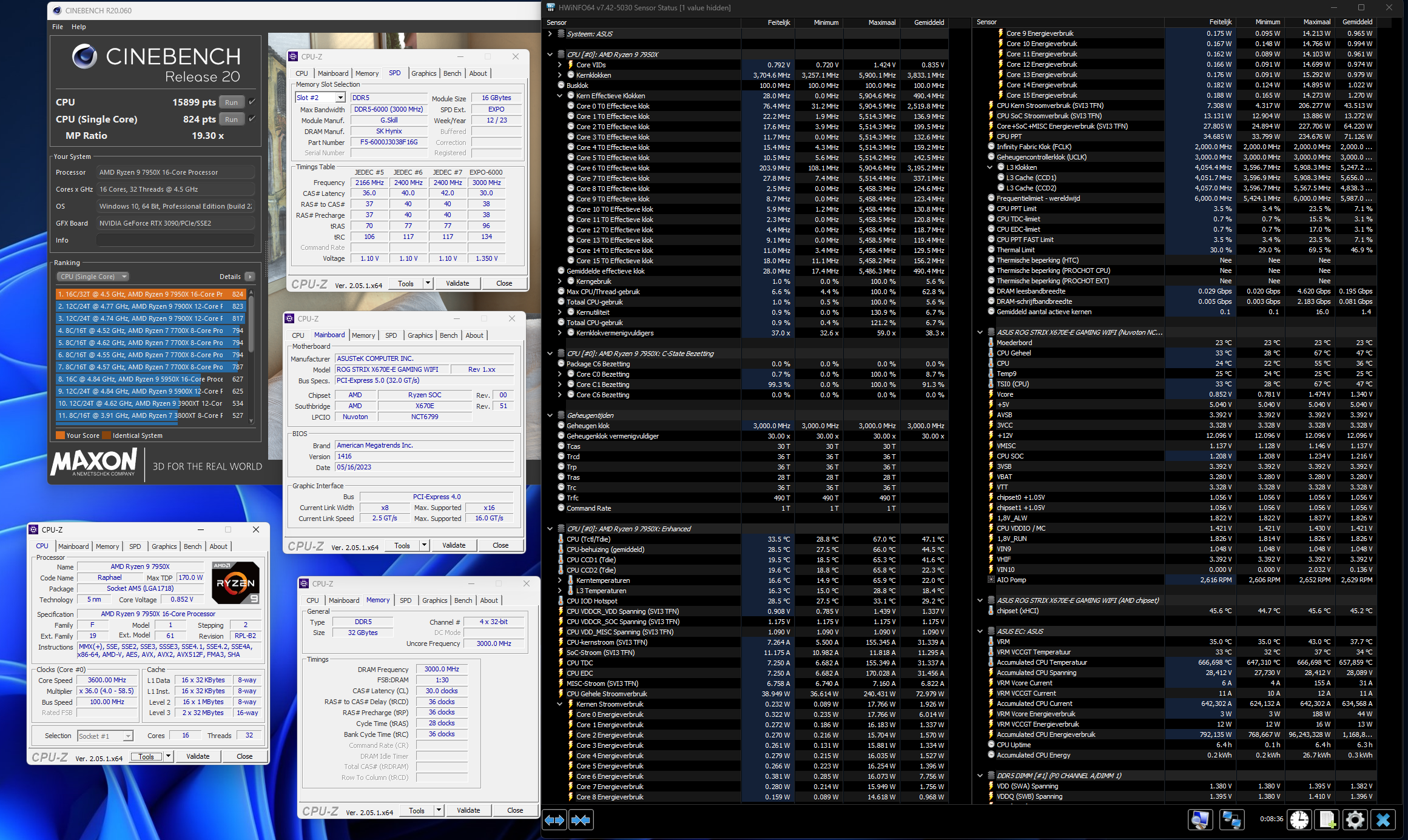1408x840 pixels.
Task: Open the Tools dropdown arrow in the CPU window
Action: pos(168,756)
